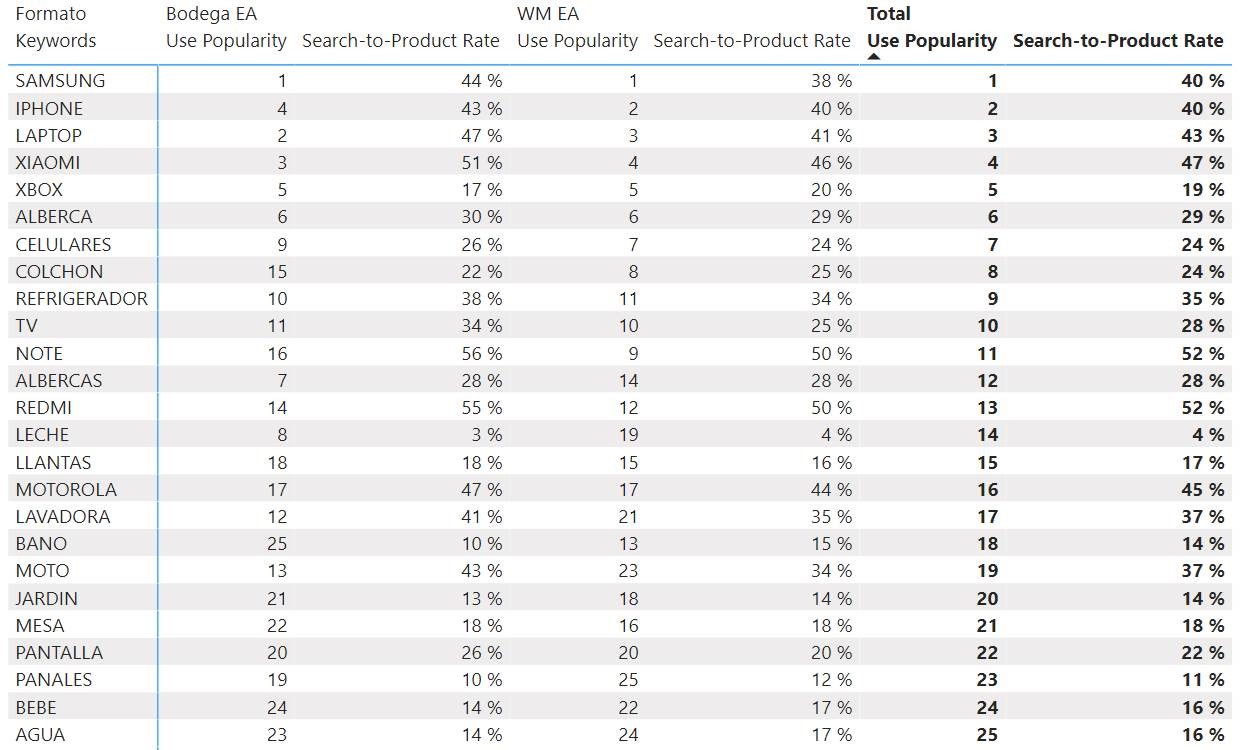Sort by Bodega EA Use Popularity header
Viewport: 1244px width, 750px height.
[226, 41]
